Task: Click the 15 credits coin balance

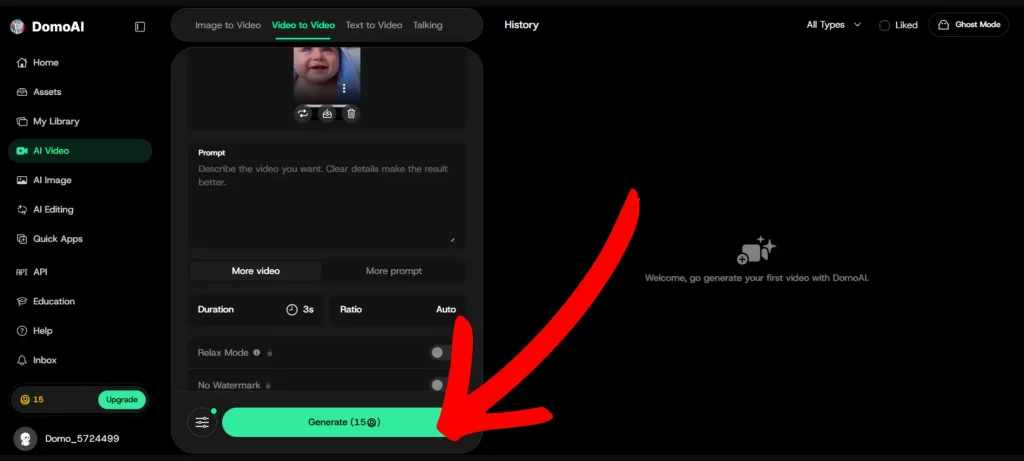Action: click(32, 400)
